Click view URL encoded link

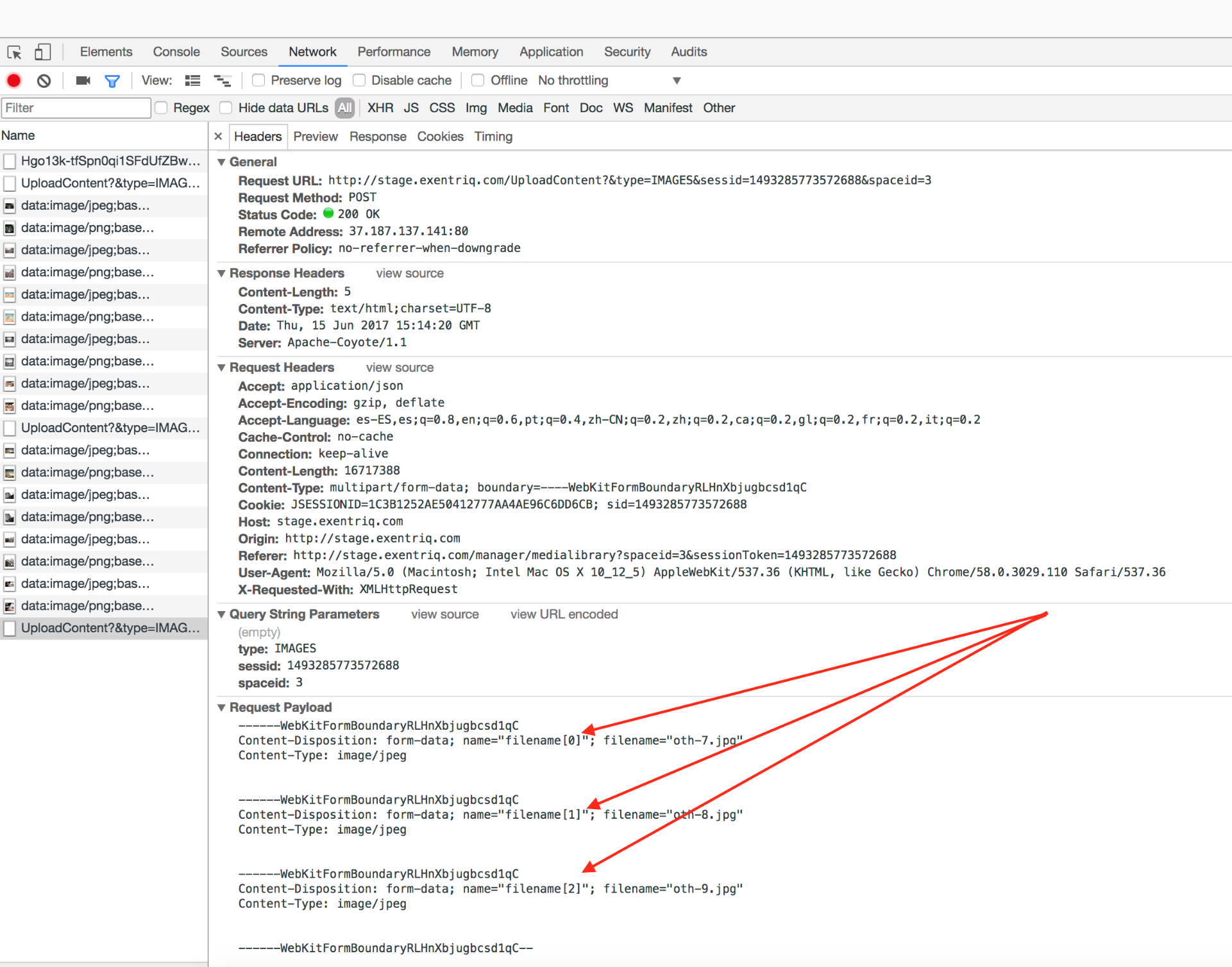[564, 614]
